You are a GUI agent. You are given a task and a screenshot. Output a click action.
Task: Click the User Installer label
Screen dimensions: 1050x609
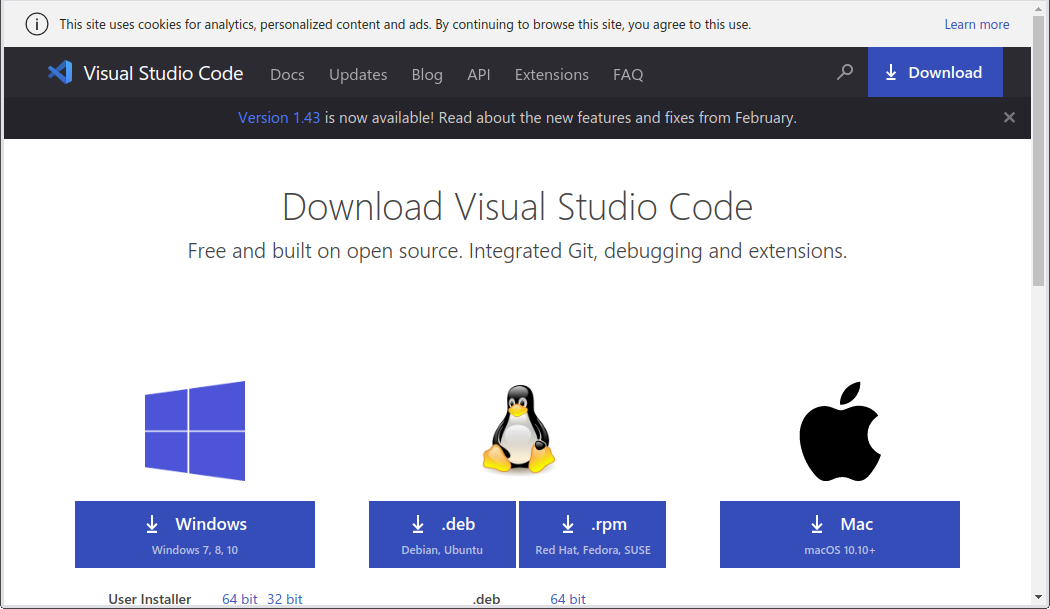pyautogui.click(x=150, y=599)
